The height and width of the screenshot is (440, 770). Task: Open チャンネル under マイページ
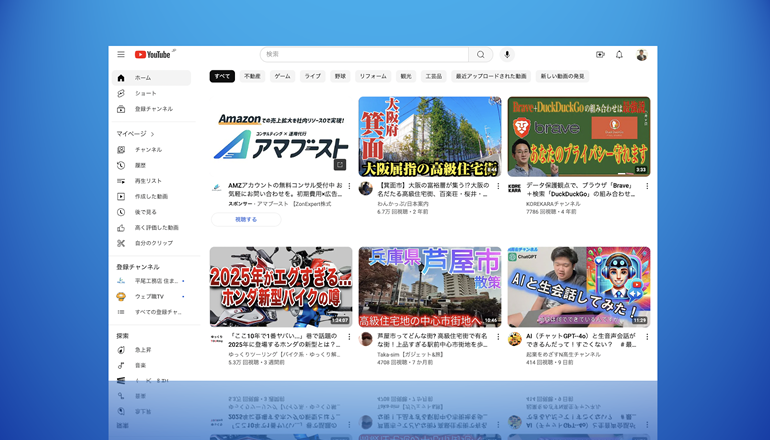coord(151,150)
